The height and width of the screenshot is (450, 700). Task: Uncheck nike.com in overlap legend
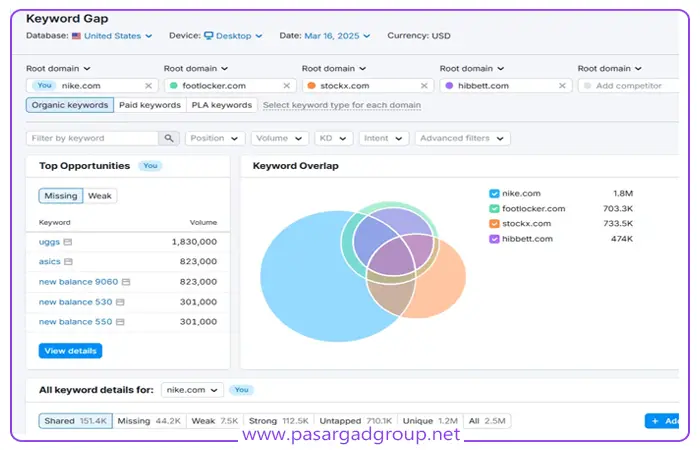(x=494, y=194)
